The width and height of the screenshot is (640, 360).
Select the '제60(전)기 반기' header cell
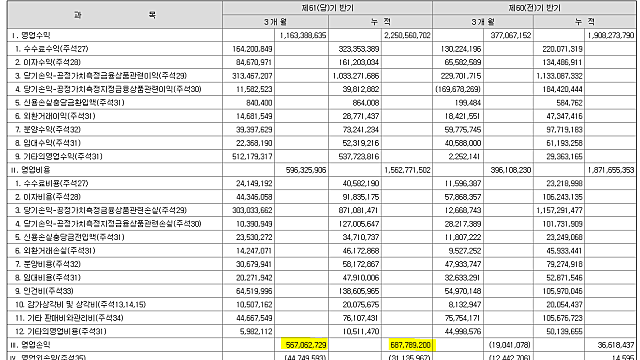(534, 8)
